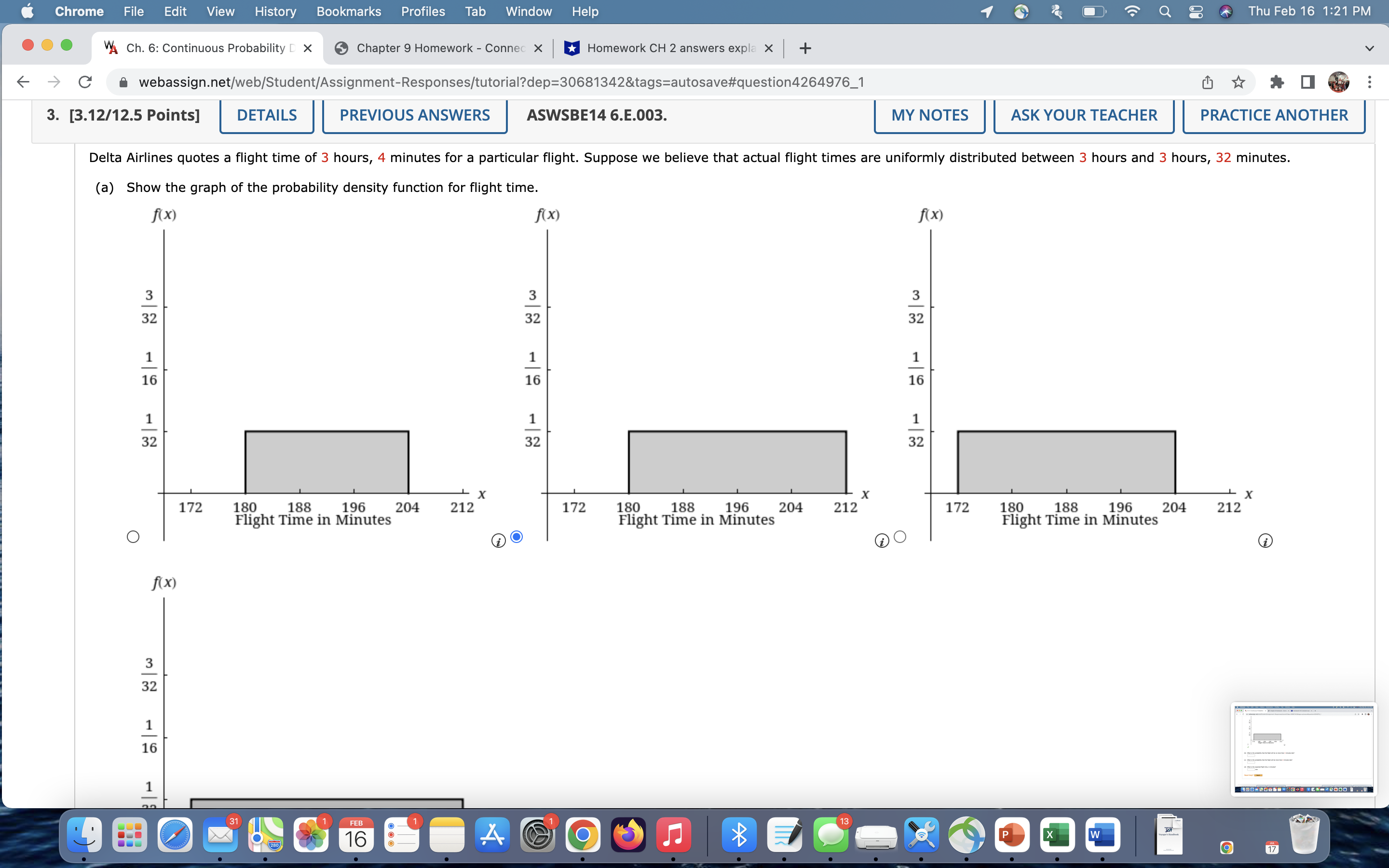This screenshot has width=1389, height=868.
Task: Select the currently chosen second graph radio button
Action: [516, 536]
